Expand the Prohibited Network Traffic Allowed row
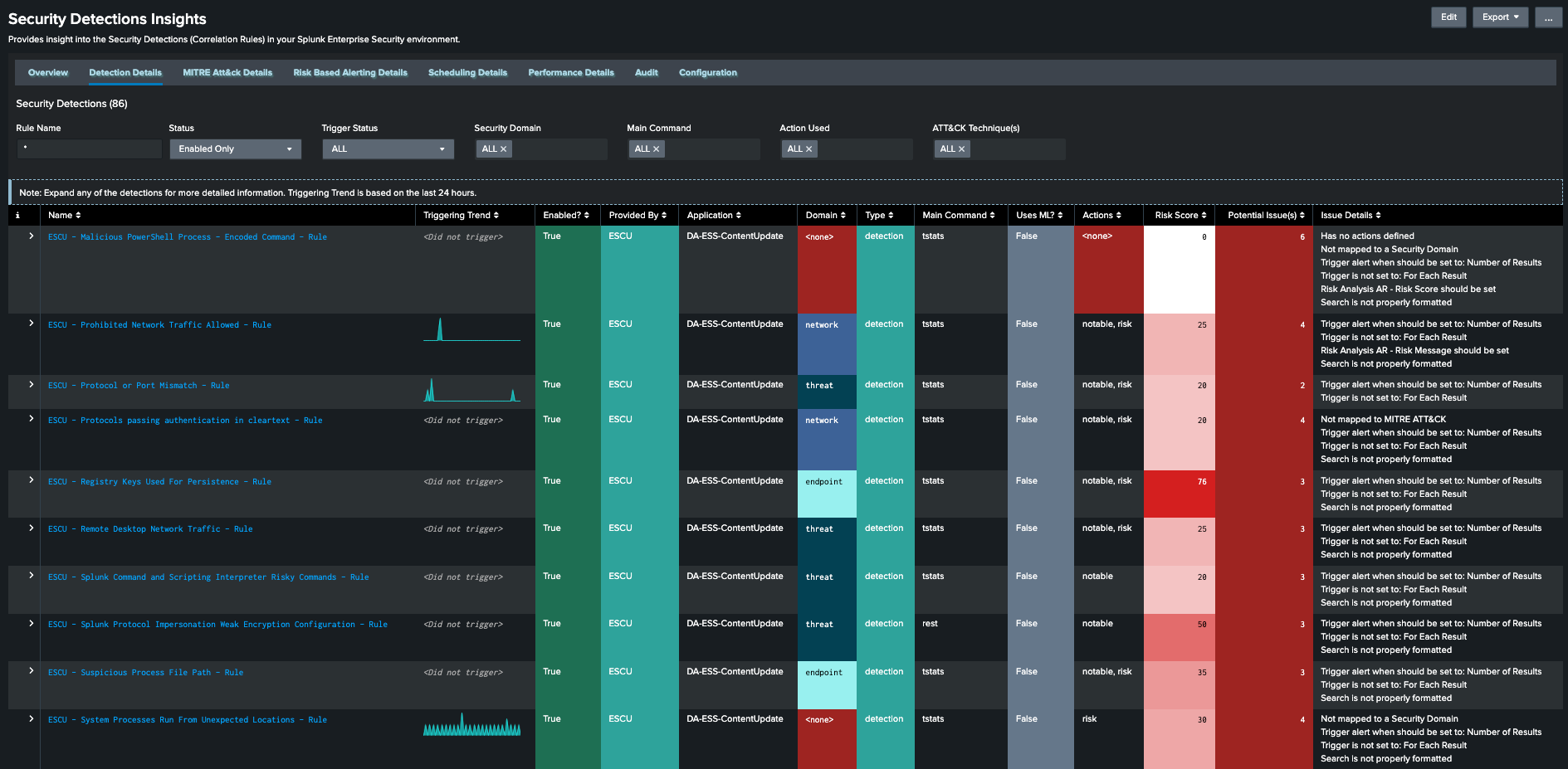 click(x=32, y=324)
